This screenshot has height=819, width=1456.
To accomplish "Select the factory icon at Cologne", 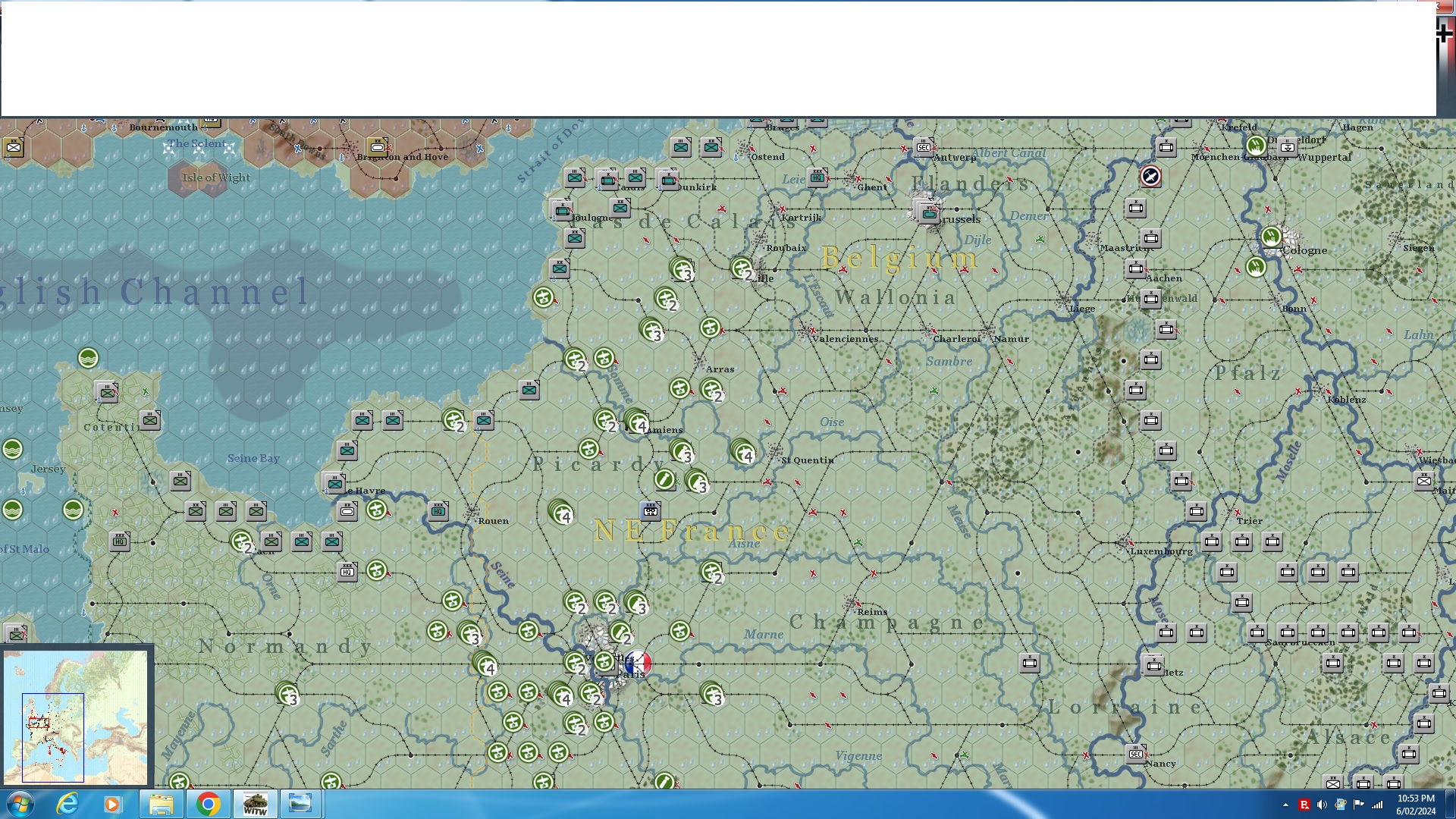I will 1272,237.
